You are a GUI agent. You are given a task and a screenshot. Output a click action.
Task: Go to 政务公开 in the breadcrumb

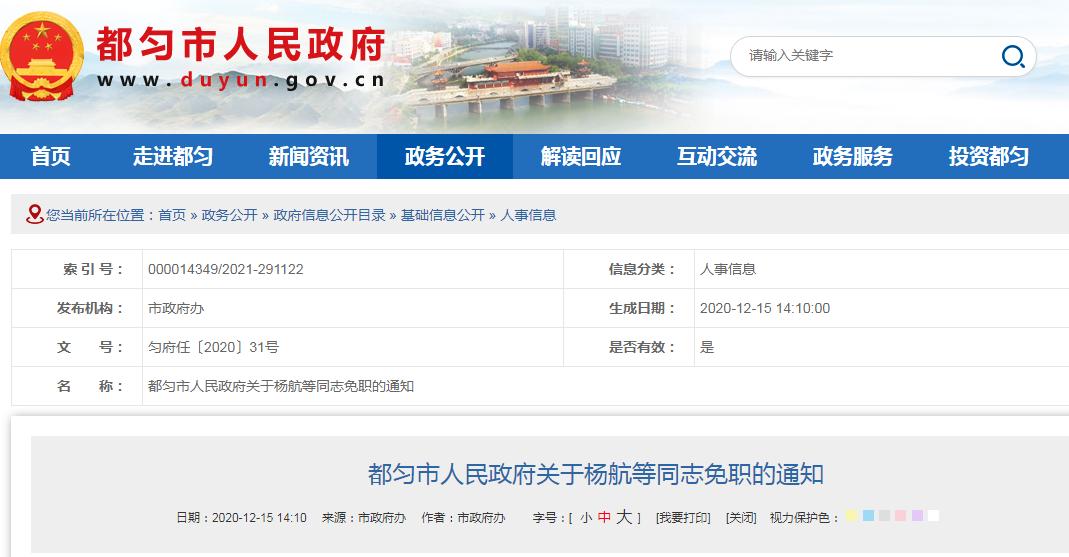click(x=229, y=215)
